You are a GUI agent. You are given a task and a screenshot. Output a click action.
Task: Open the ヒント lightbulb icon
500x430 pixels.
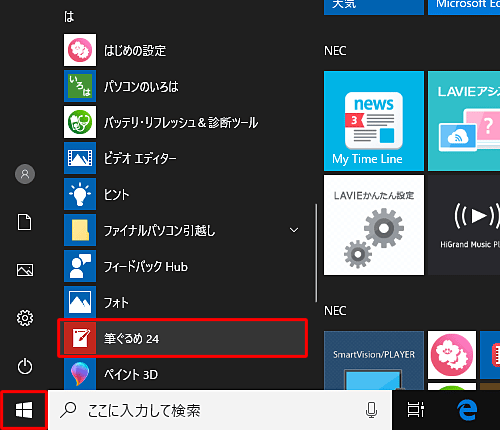80,194
